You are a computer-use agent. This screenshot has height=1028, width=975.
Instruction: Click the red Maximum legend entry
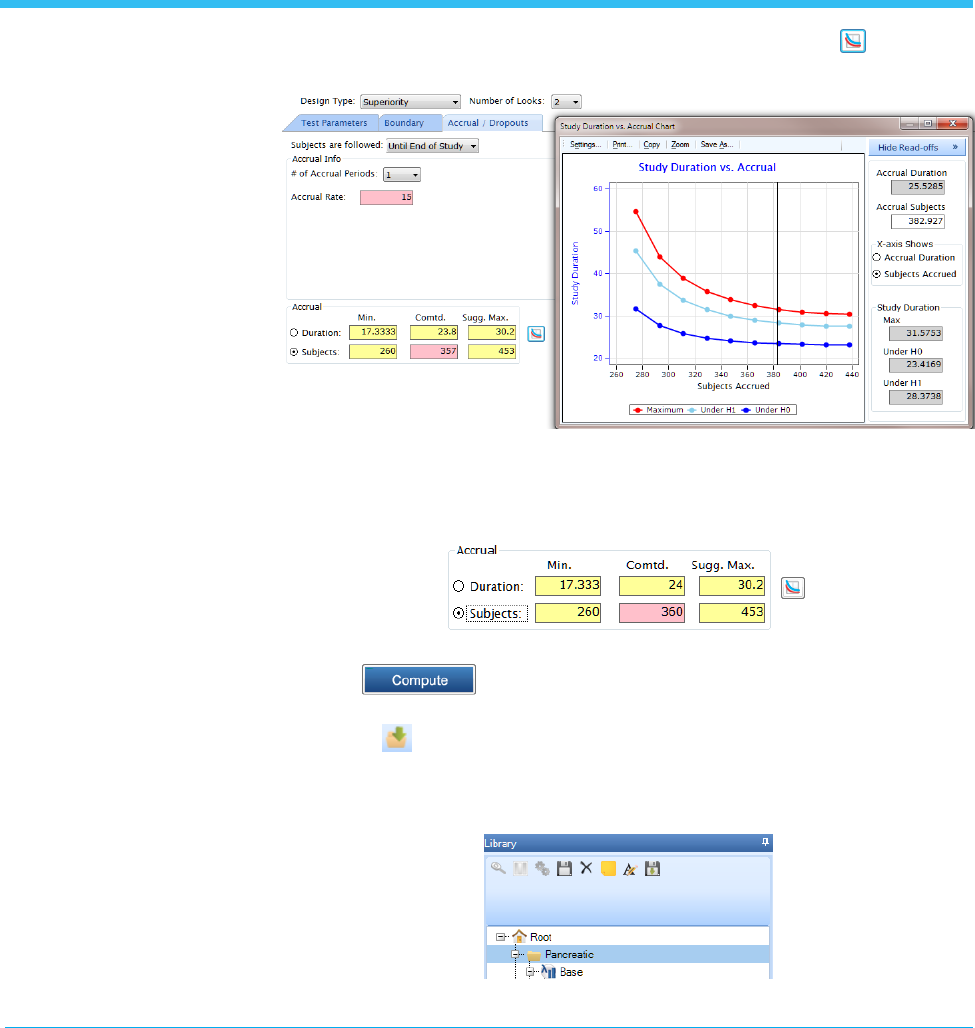[x=658, y=410]
